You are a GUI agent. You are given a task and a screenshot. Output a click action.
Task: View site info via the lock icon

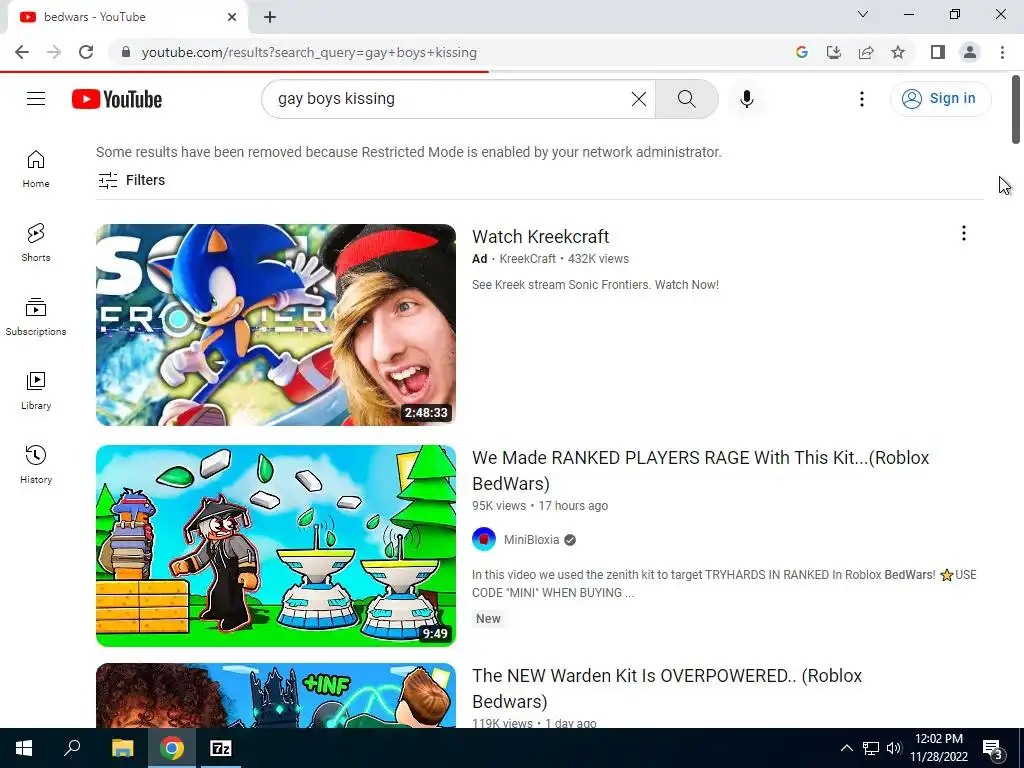click(x=126, y=52)
